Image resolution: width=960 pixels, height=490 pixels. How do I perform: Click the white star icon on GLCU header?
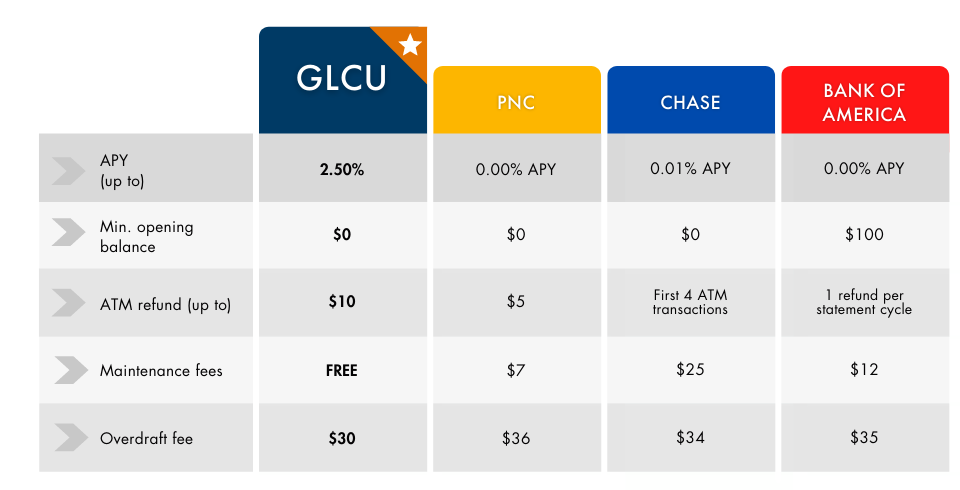(410, 45)
